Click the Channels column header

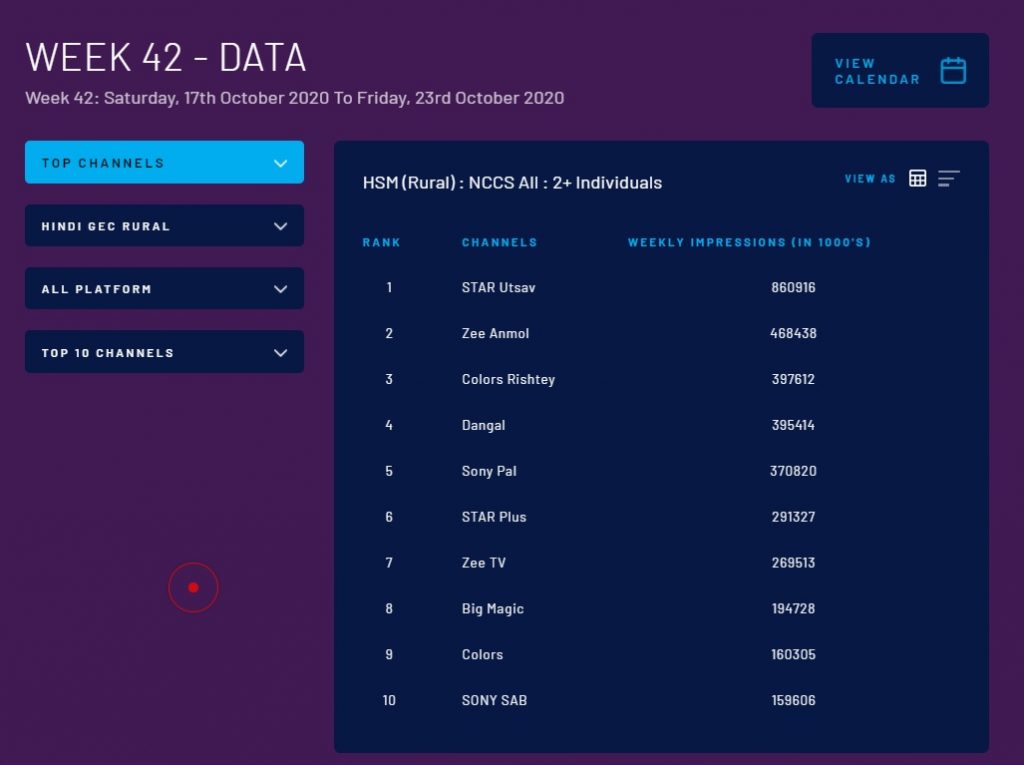point(499,242)
